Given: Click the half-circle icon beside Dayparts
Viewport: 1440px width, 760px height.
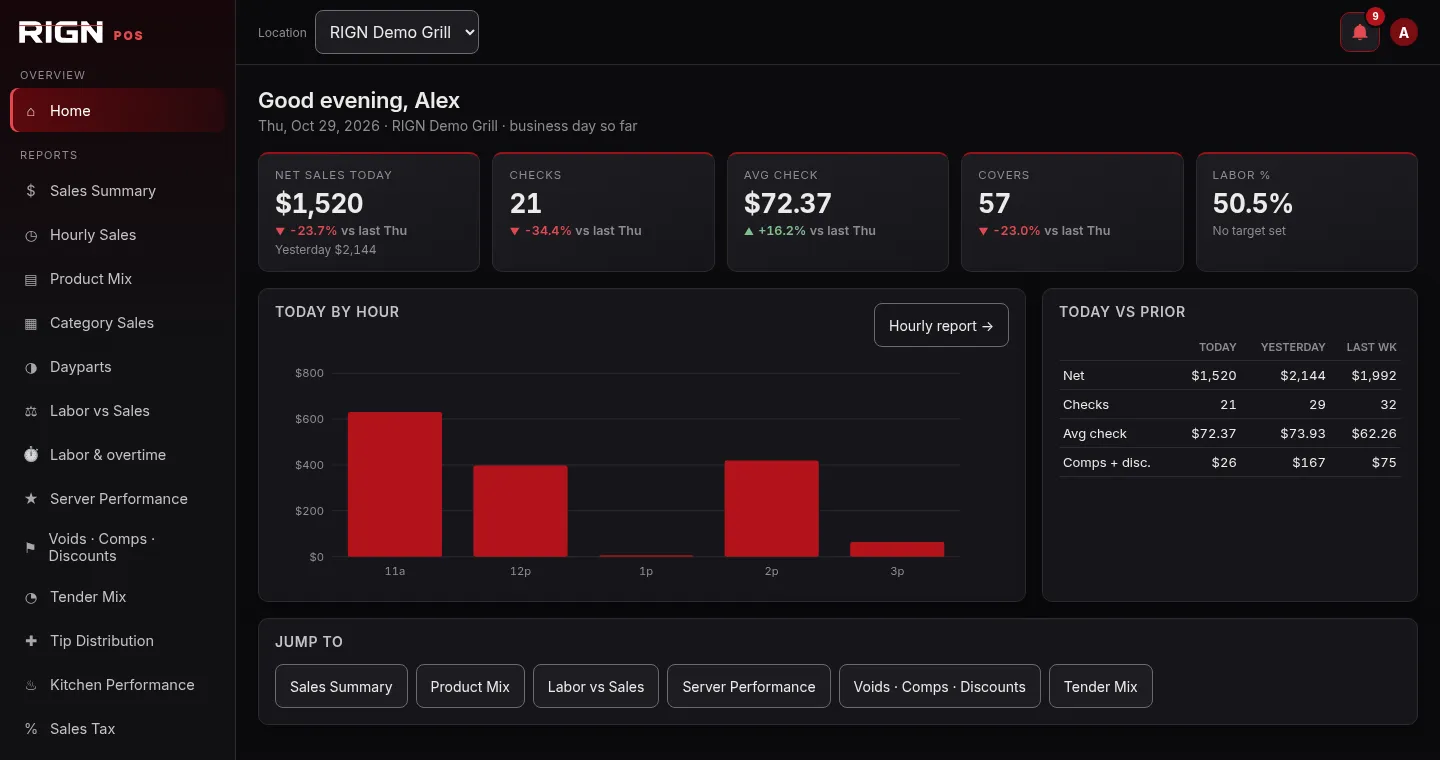Looking at the screenshot, I should click(31, 367).
